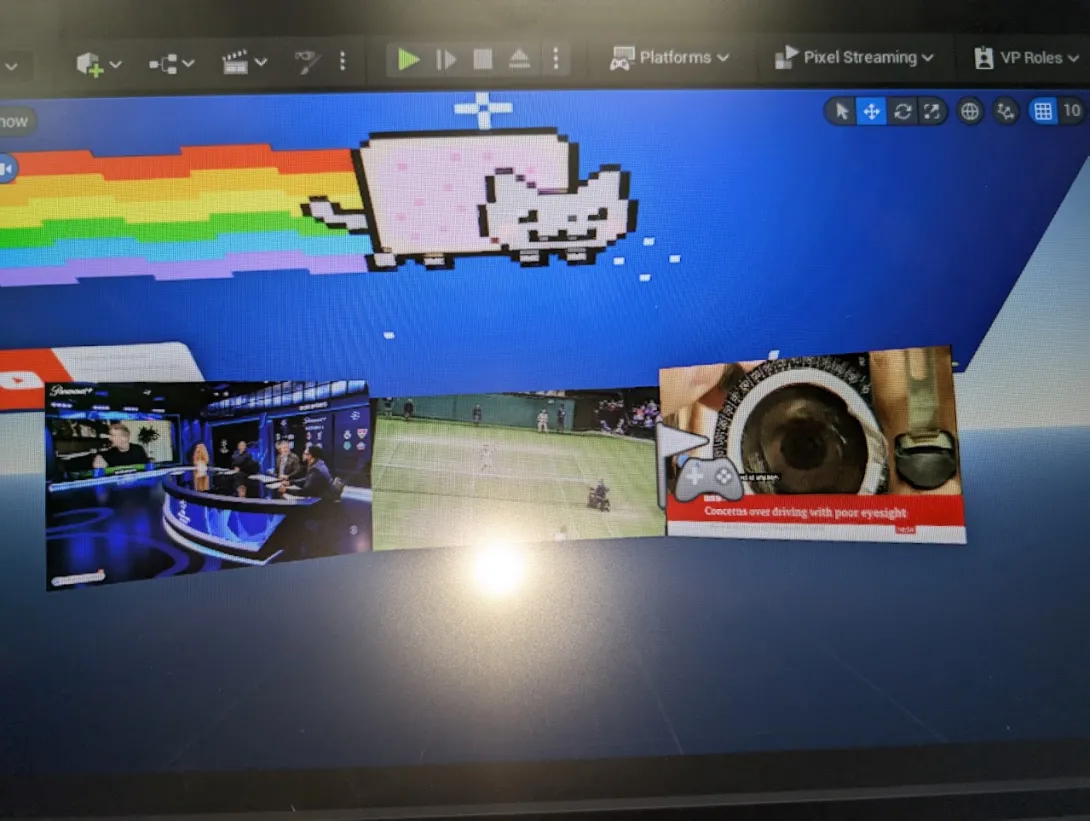Open the Platforms menu

[670, 58]
